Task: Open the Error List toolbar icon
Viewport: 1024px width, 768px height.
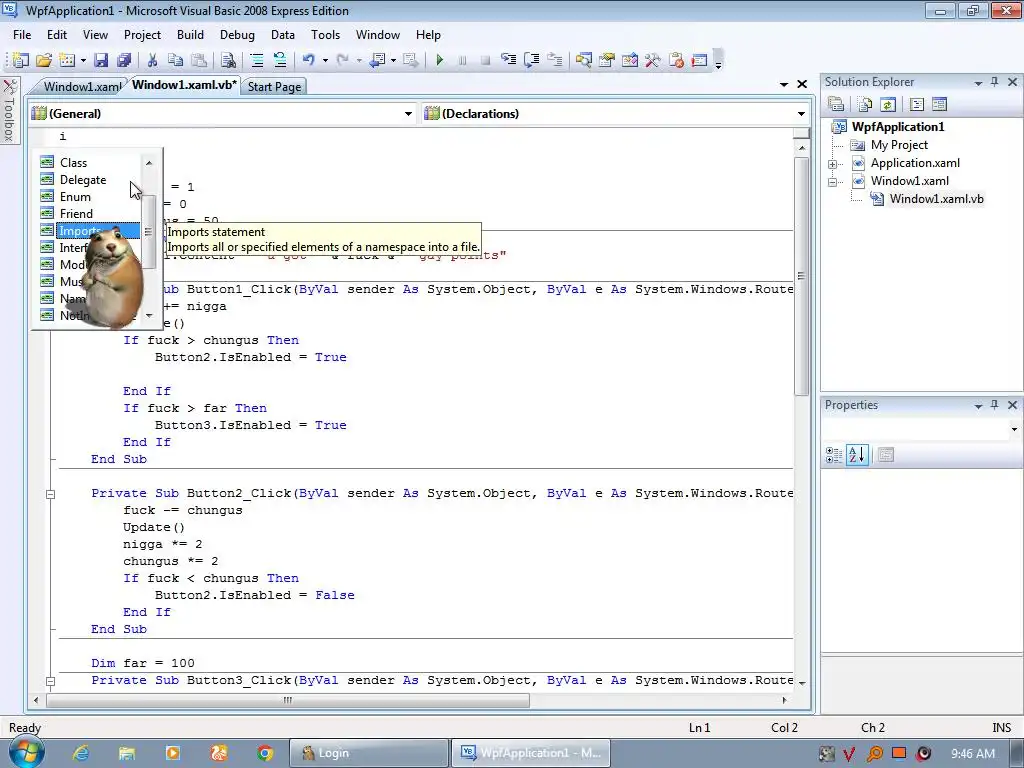Action: (676, 61)
